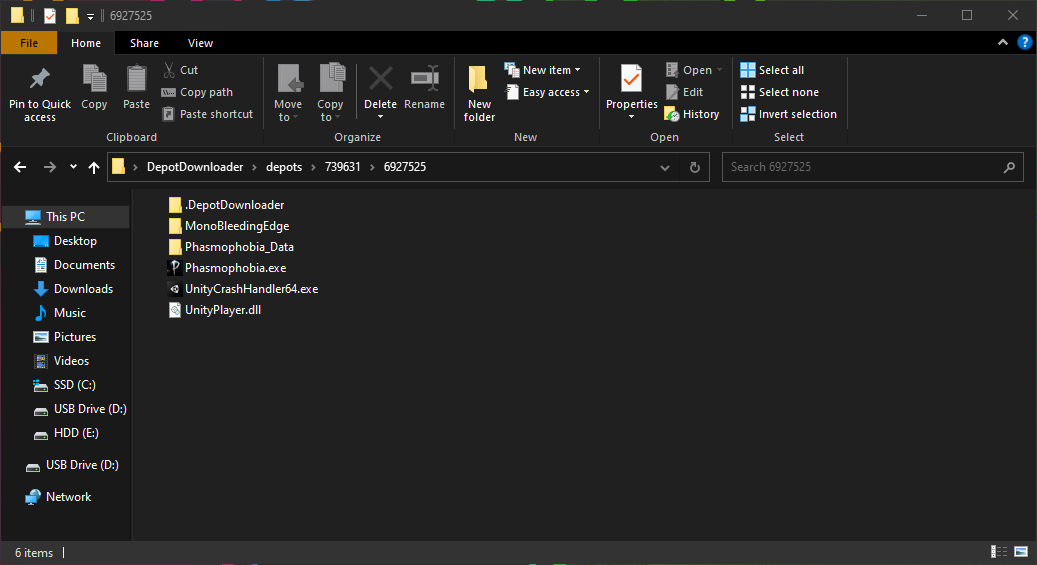Open the Move to menu
The image size is (1037, 565).
(288, 93)
